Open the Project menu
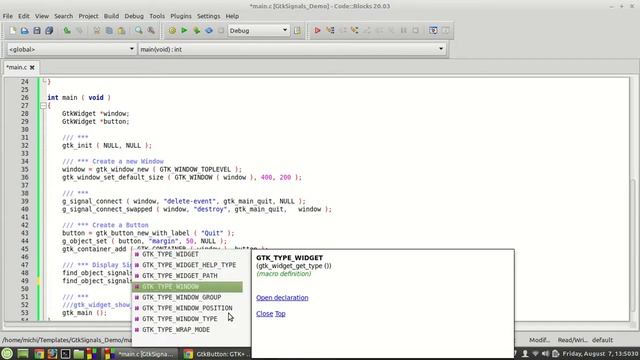This screenshot has height=360, width=640. point(89,16)
